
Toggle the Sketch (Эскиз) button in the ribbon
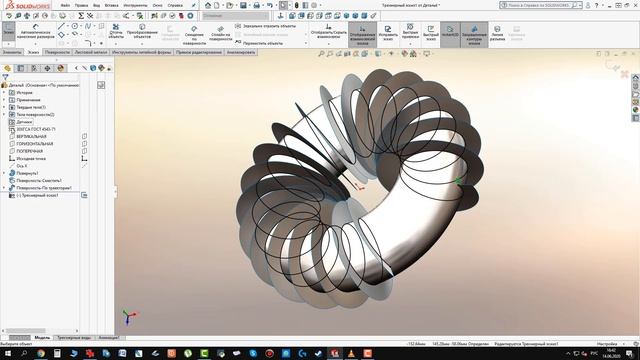point(8,31)
